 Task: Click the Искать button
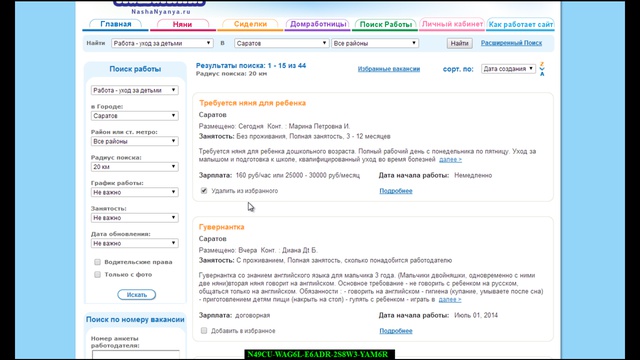point(137,295)
